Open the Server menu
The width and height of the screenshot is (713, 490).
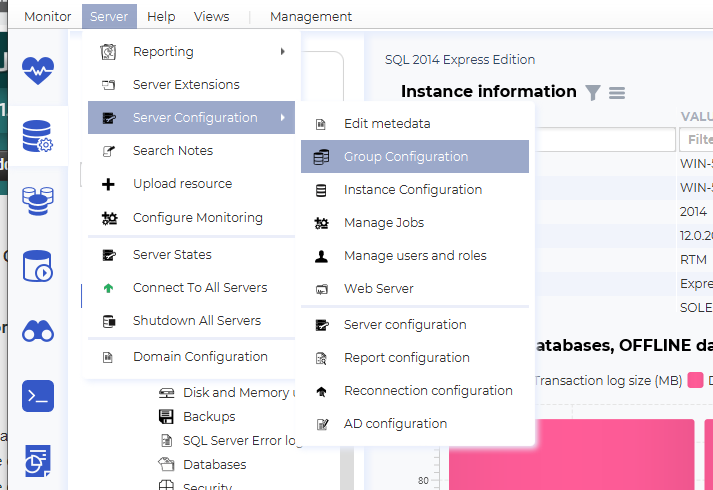coord(108,17)
